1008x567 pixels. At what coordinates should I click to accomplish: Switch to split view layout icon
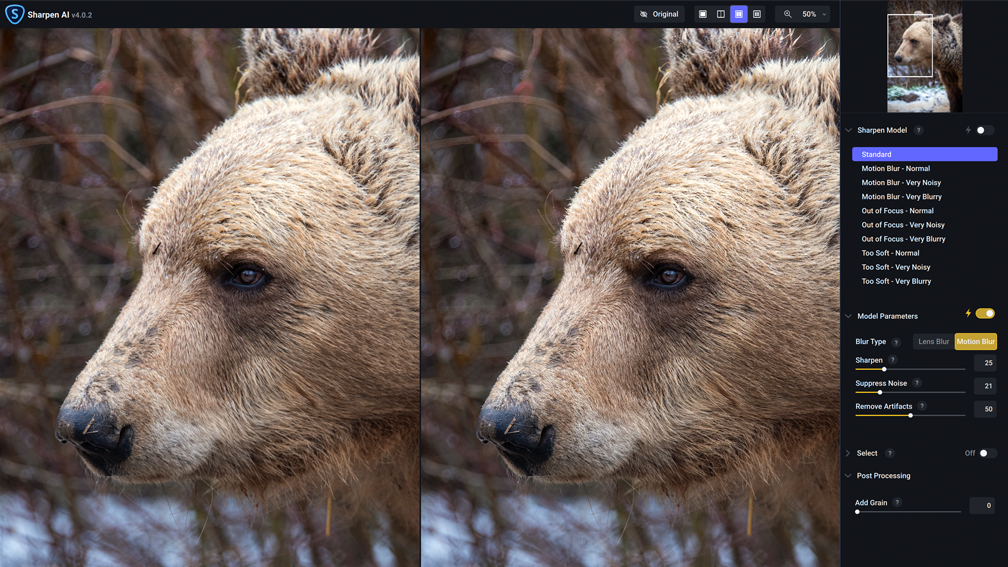pyautogui.click(x=721, y=14)
